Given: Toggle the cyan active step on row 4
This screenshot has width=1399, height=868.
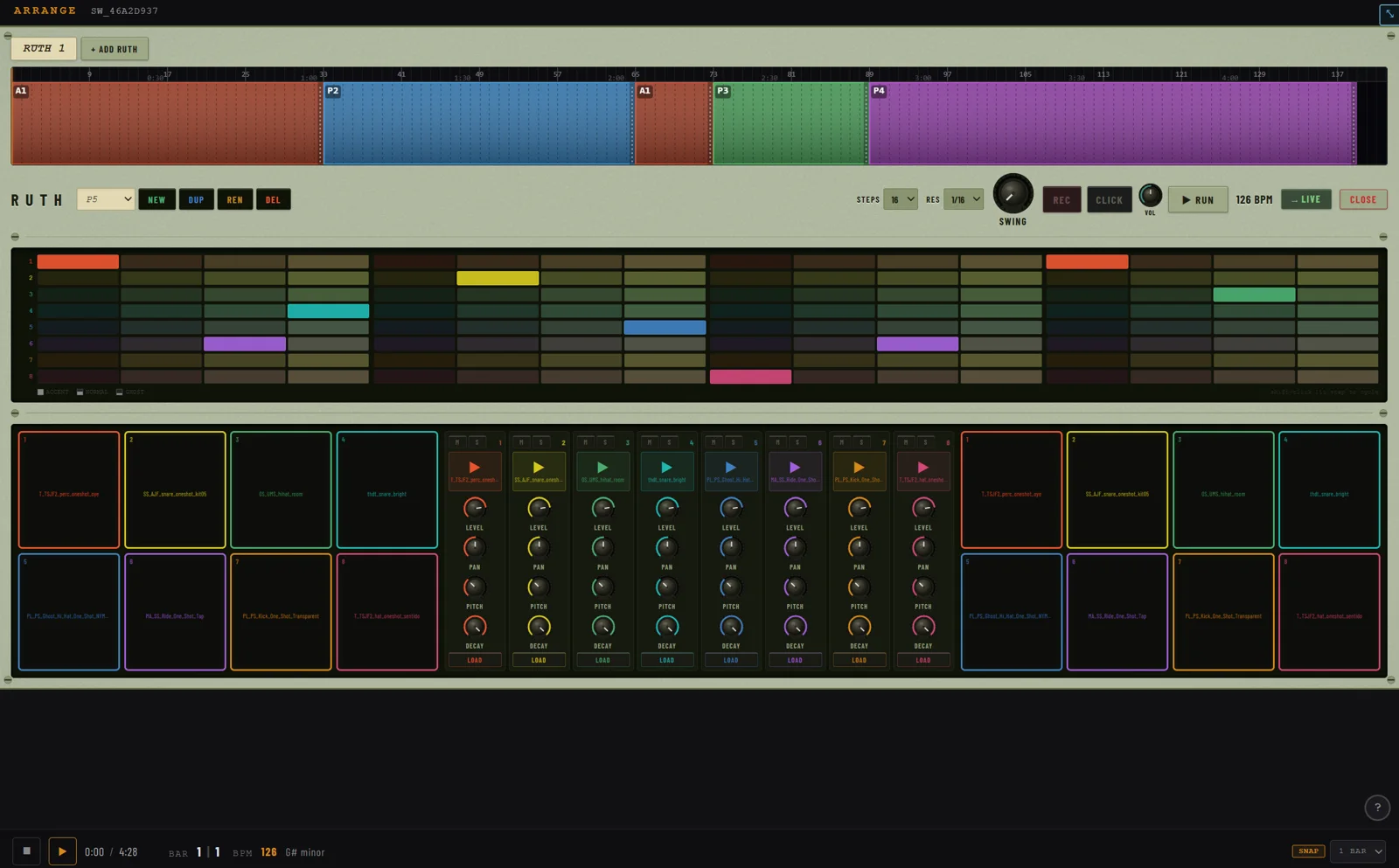Looking at the screenshot, I should (328, 310).
